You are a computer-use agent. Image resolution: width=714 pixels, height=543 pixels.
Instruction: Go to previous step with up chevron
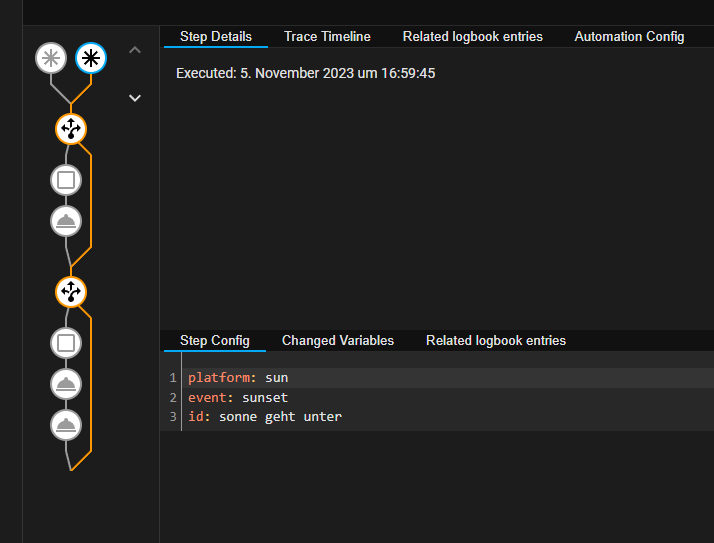tap(135, 50)
